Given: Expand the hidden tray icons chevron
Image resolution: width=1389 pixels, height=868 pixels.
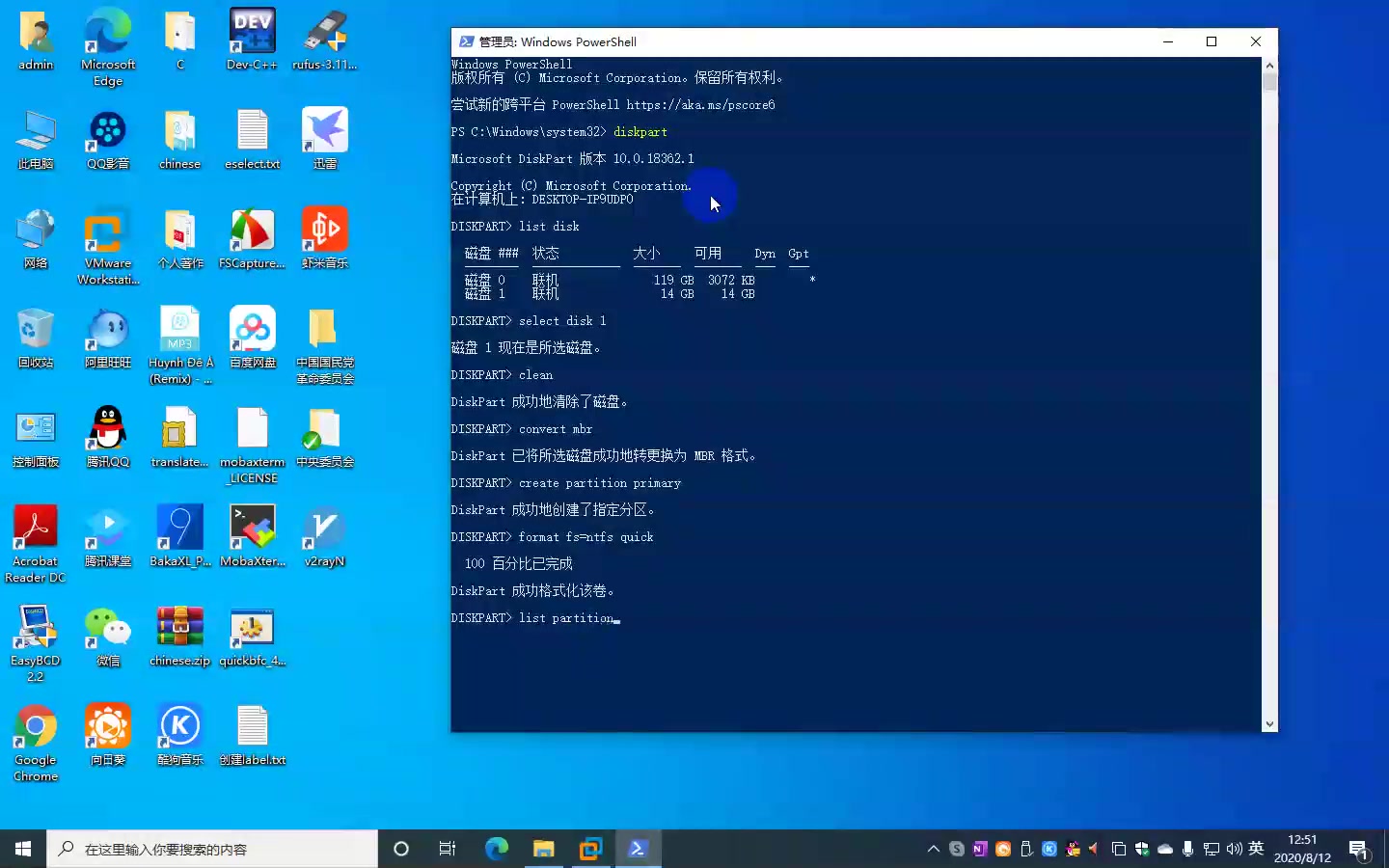Looking at the screenshot, I should click(x=933, y=849).
